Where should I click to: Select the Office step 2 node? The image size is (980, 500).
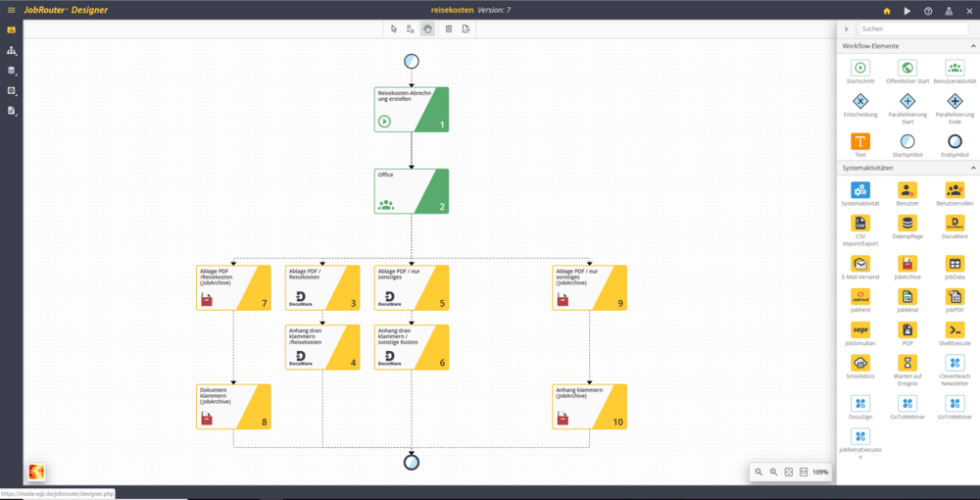tap(411, 191)
